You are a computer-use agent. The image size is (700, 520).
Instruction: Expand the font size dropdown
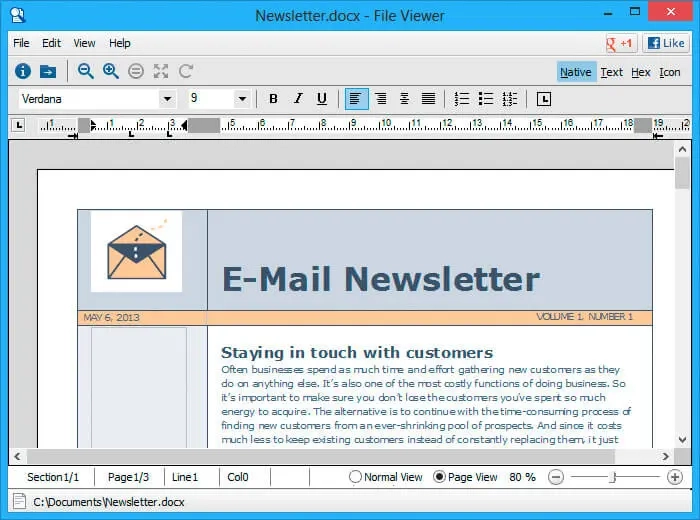pyautogui.click(x=242, y=99)
